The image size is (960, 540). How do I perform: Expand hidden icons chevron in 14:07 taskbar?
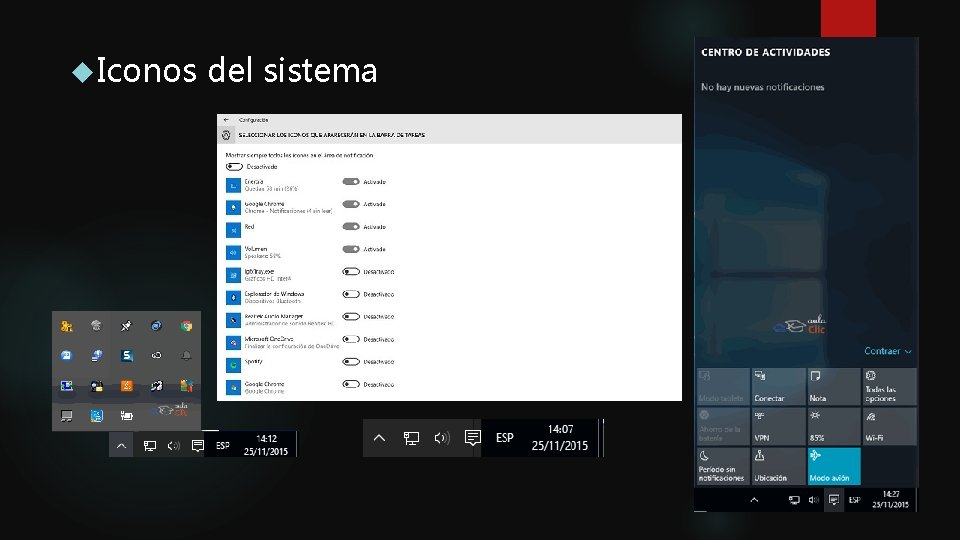379,438
